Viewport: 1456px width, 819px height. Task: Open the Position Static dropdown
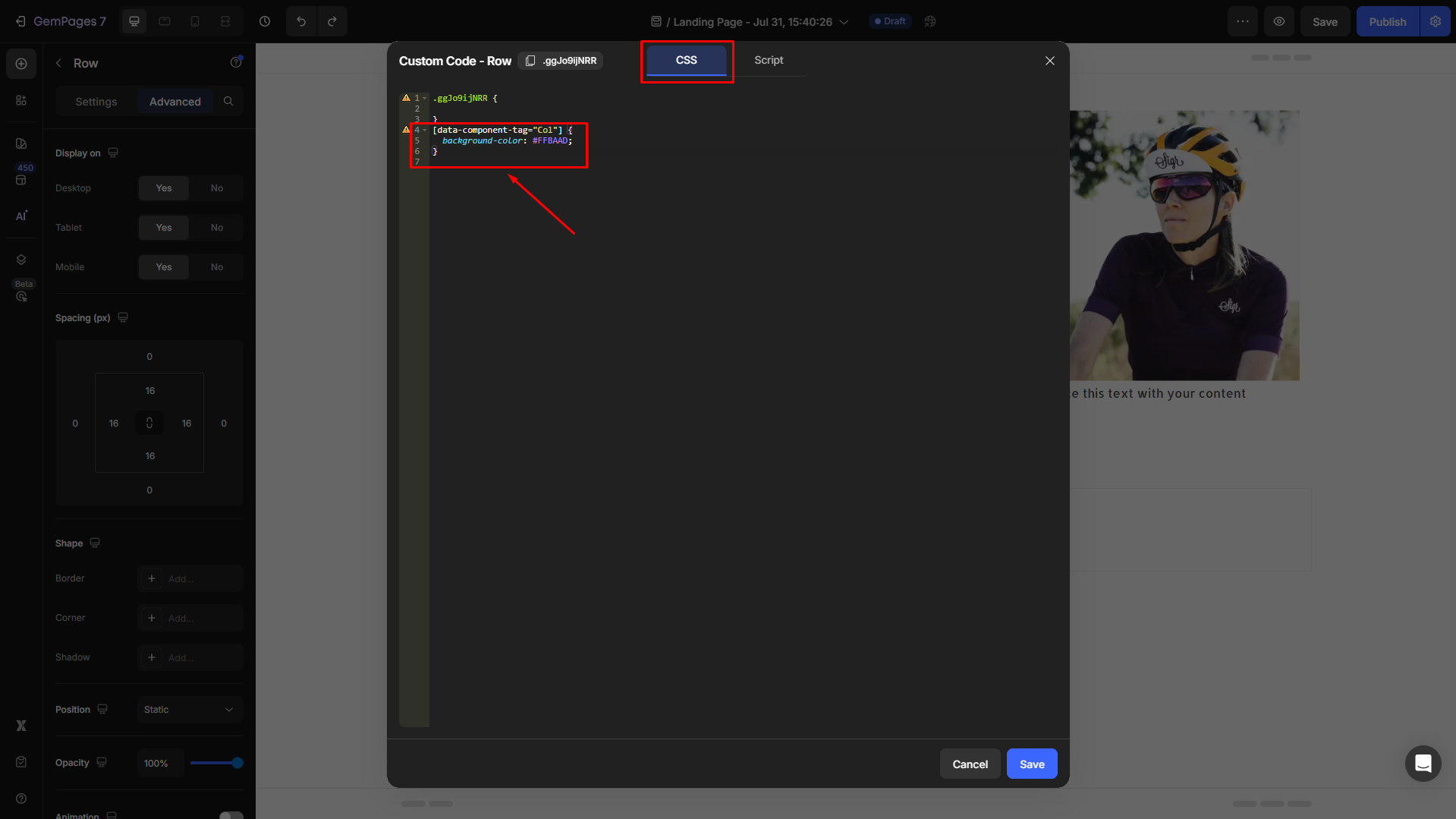189,710
